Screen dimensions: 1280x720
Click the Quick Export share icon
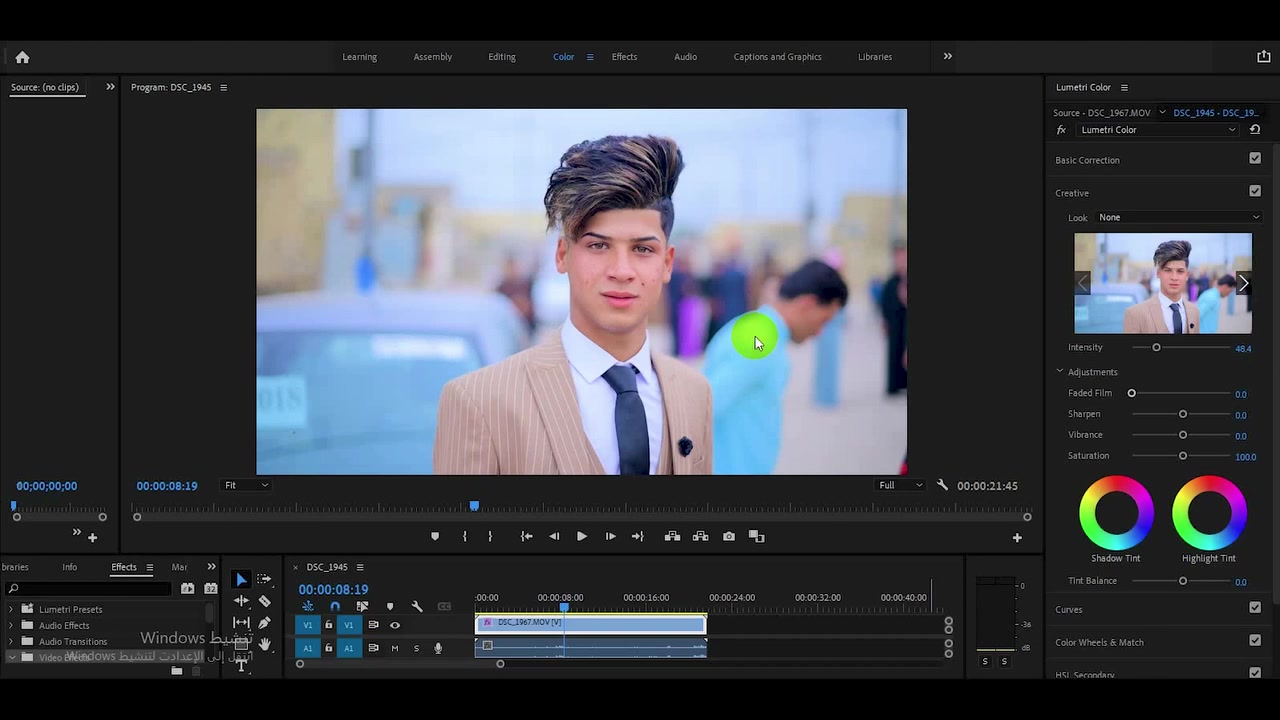[x=1263, y=57]
